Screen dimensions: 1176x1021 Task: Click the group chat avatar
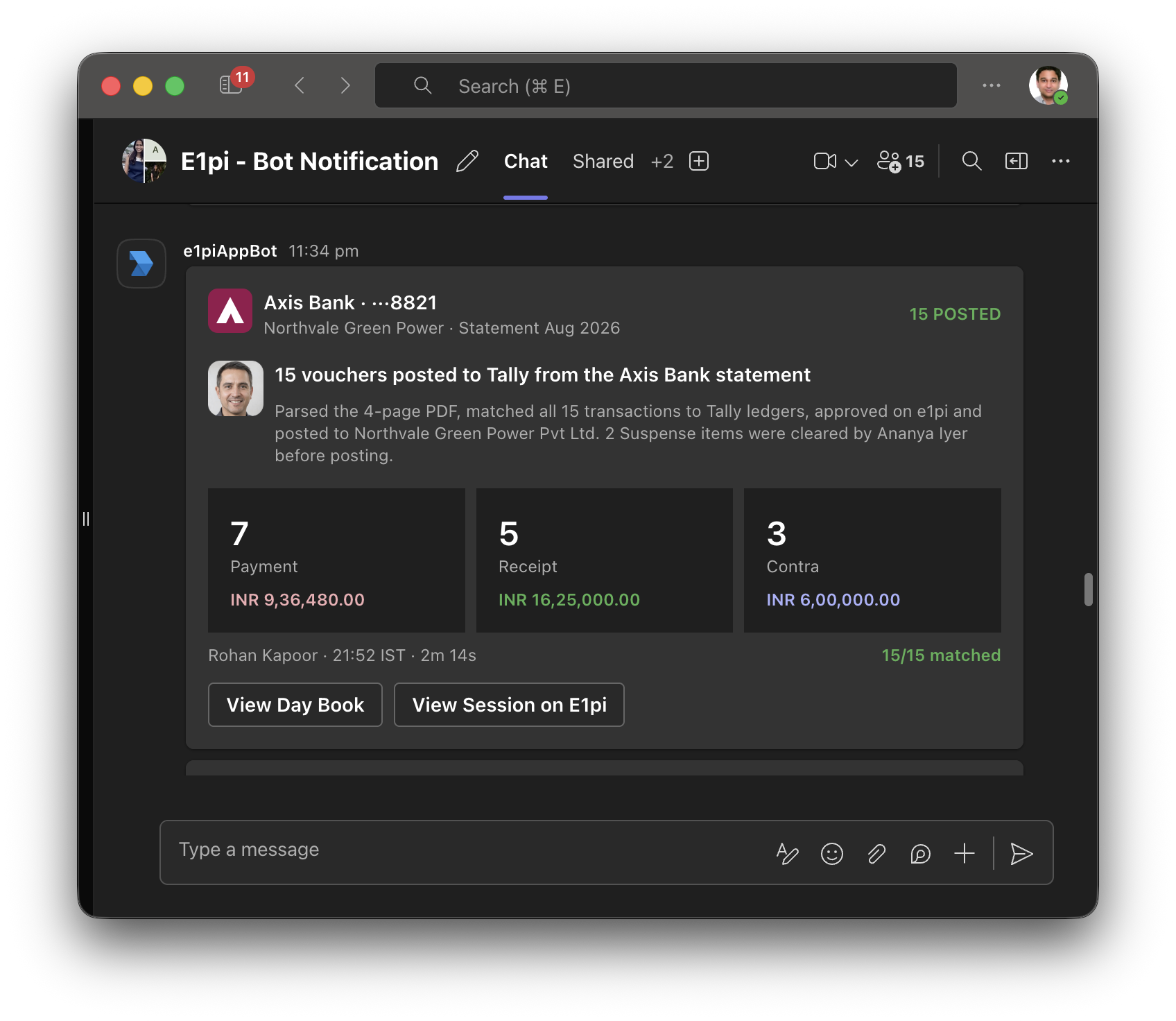tap(144, 161)
